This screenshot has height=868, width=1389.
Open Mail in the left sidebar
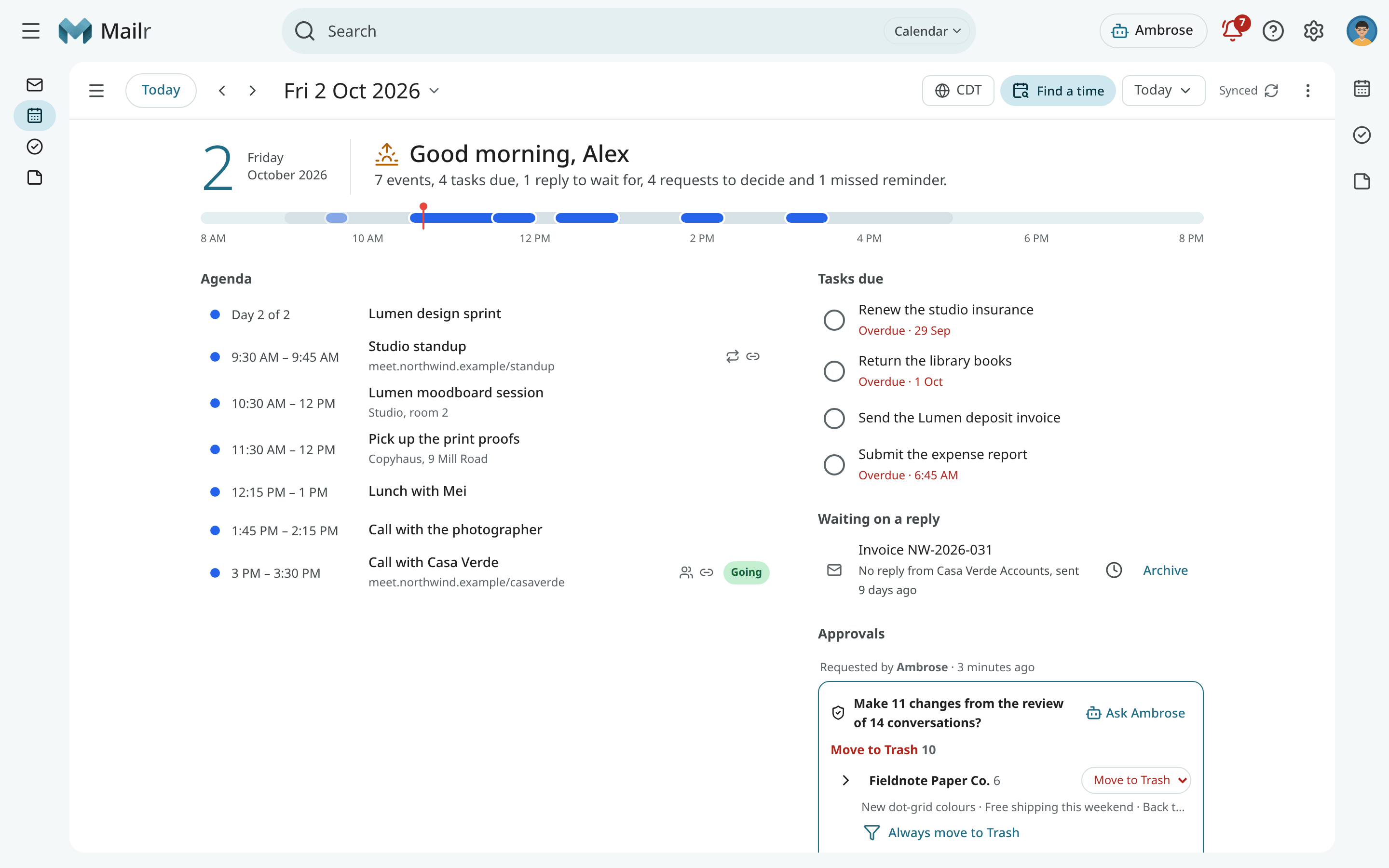click(34, 85)
